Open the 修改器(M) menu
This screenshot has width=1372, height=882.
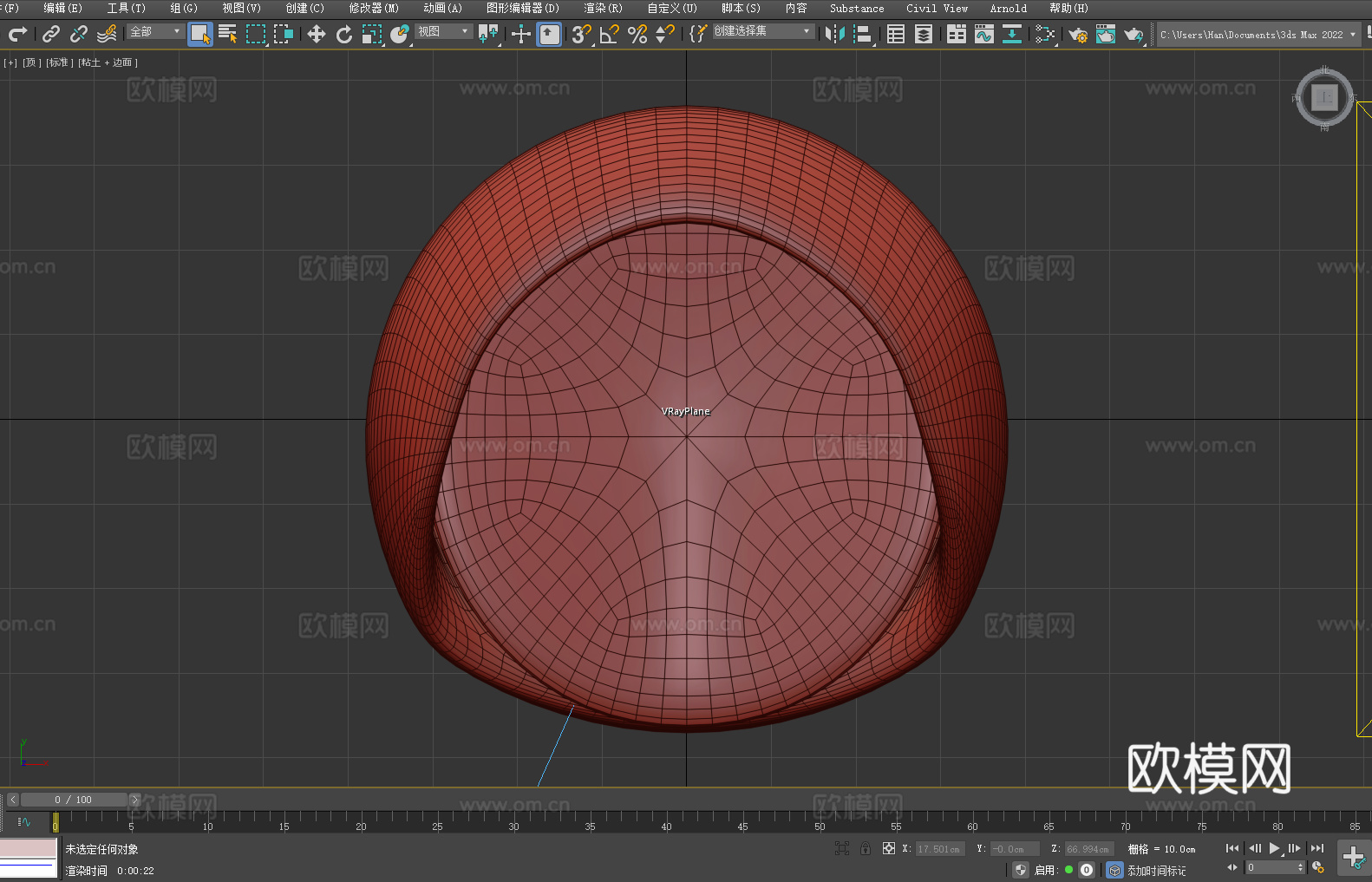tap(374, 8)
